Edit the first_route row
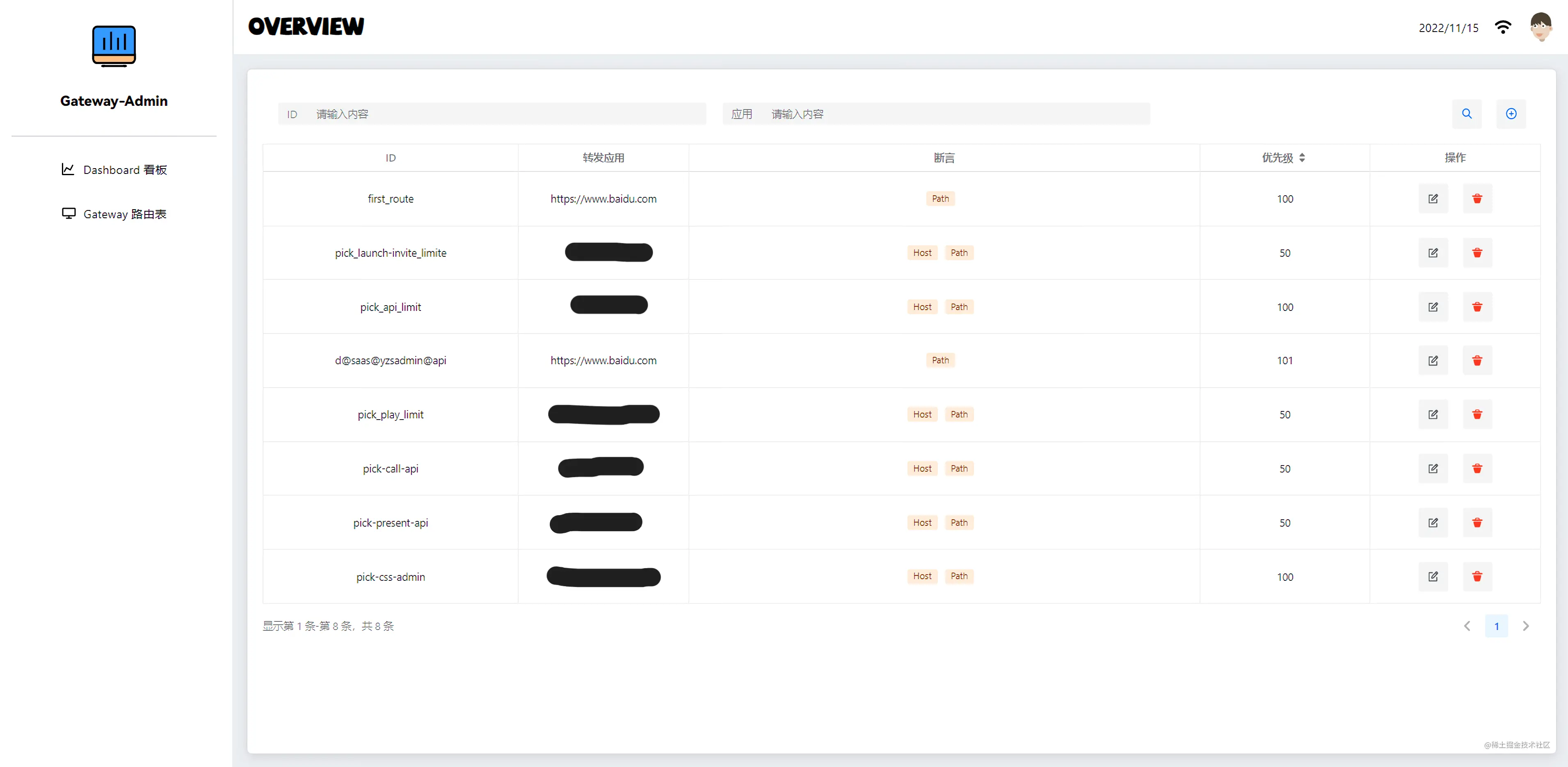The image size is (1568, 767). [x=1433, y=199]
